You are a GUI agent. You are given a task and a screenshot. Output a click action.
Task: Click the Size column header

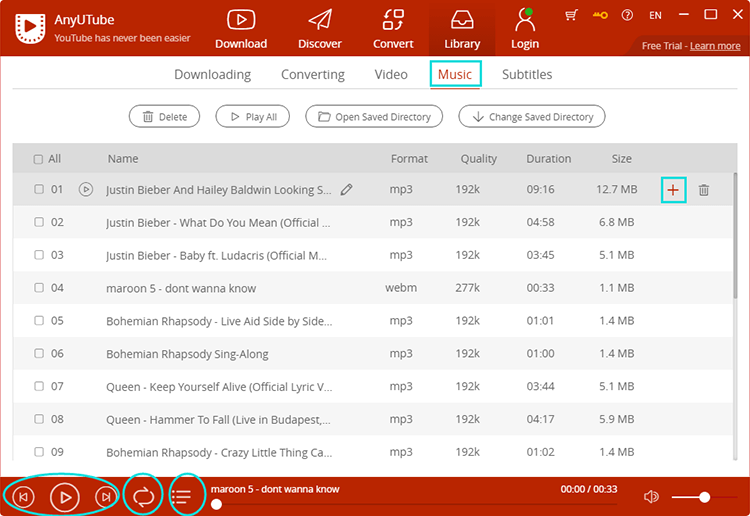tap(621, 159)
